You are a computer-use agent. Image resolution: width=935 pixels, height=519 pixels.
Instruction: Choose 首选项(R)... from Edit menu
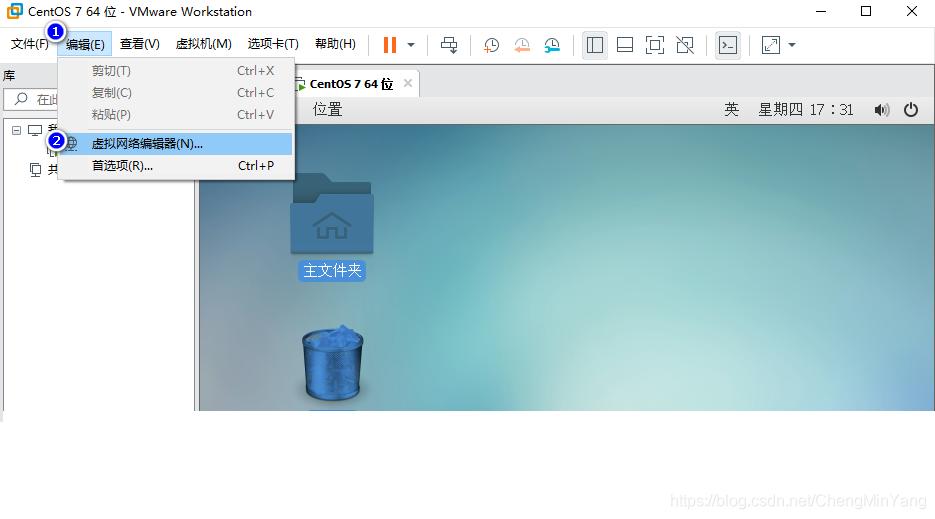pyautogui.click(x=177, y=166)
